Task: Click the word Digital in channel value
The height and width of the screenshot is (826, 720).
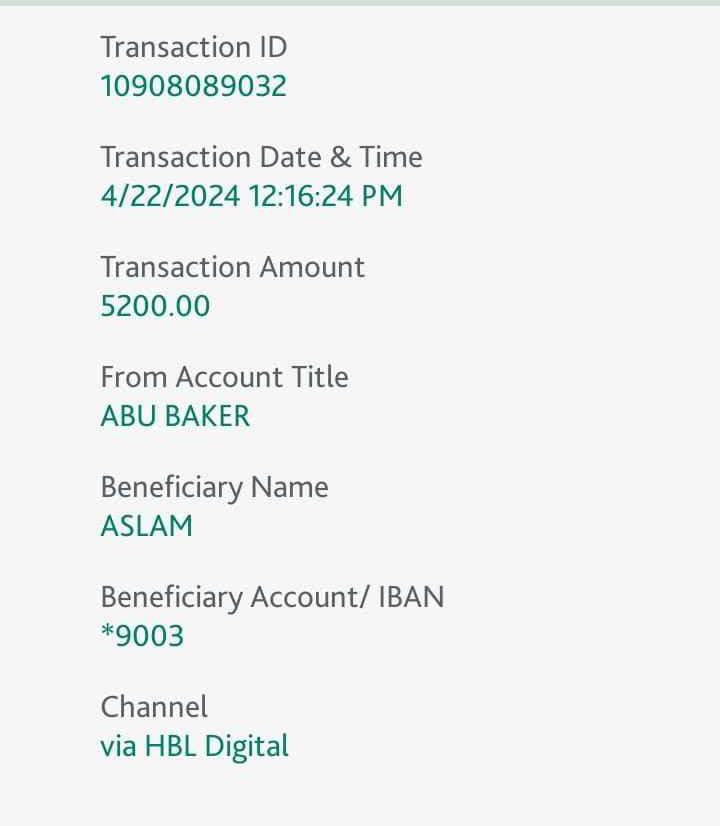Action: pyautogui.click(x=246, y=746)
